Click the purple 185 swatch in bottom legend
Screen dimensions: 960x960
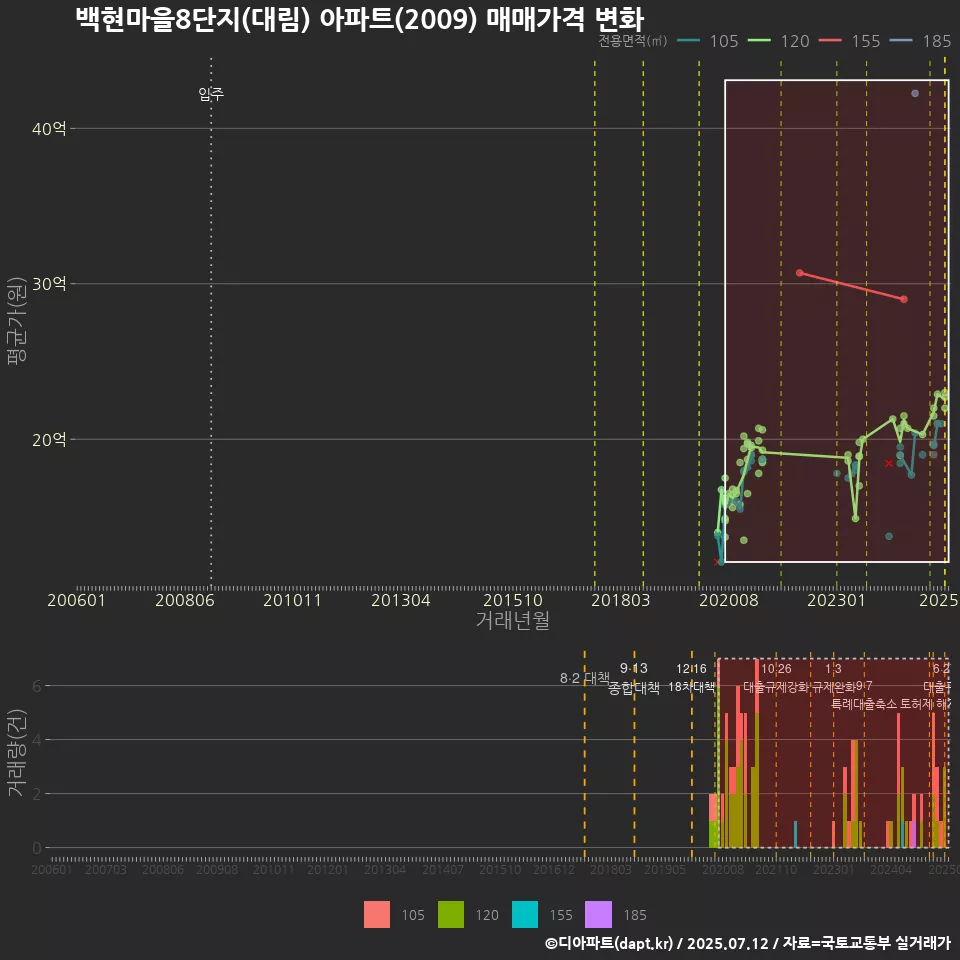click(598, 915)
